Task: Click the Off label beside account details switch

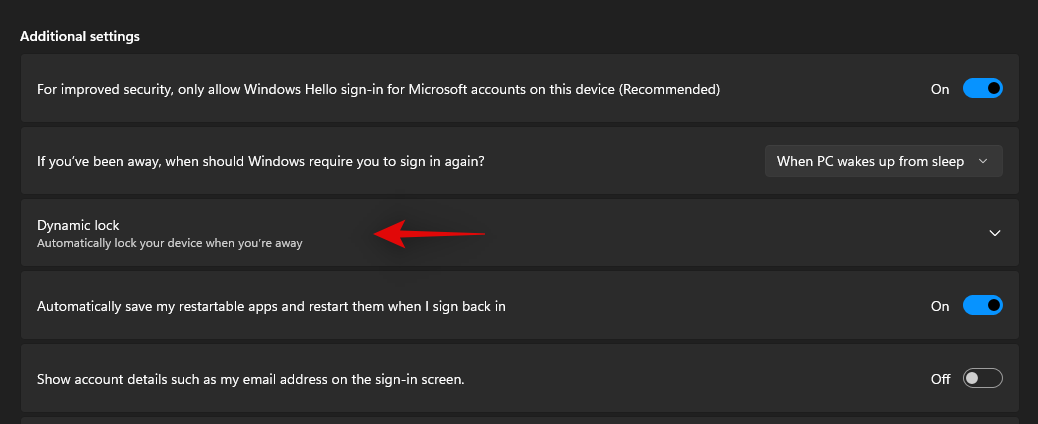Action: tap(941, 379)
